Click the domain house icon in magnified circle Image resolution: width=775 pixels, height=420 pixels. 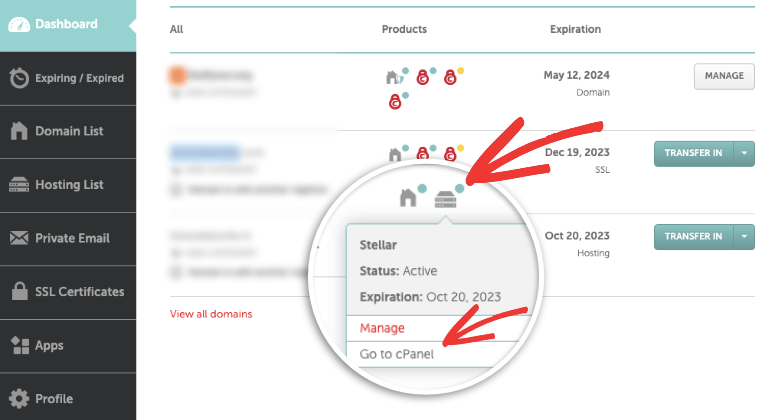click(x=408, y=198)
